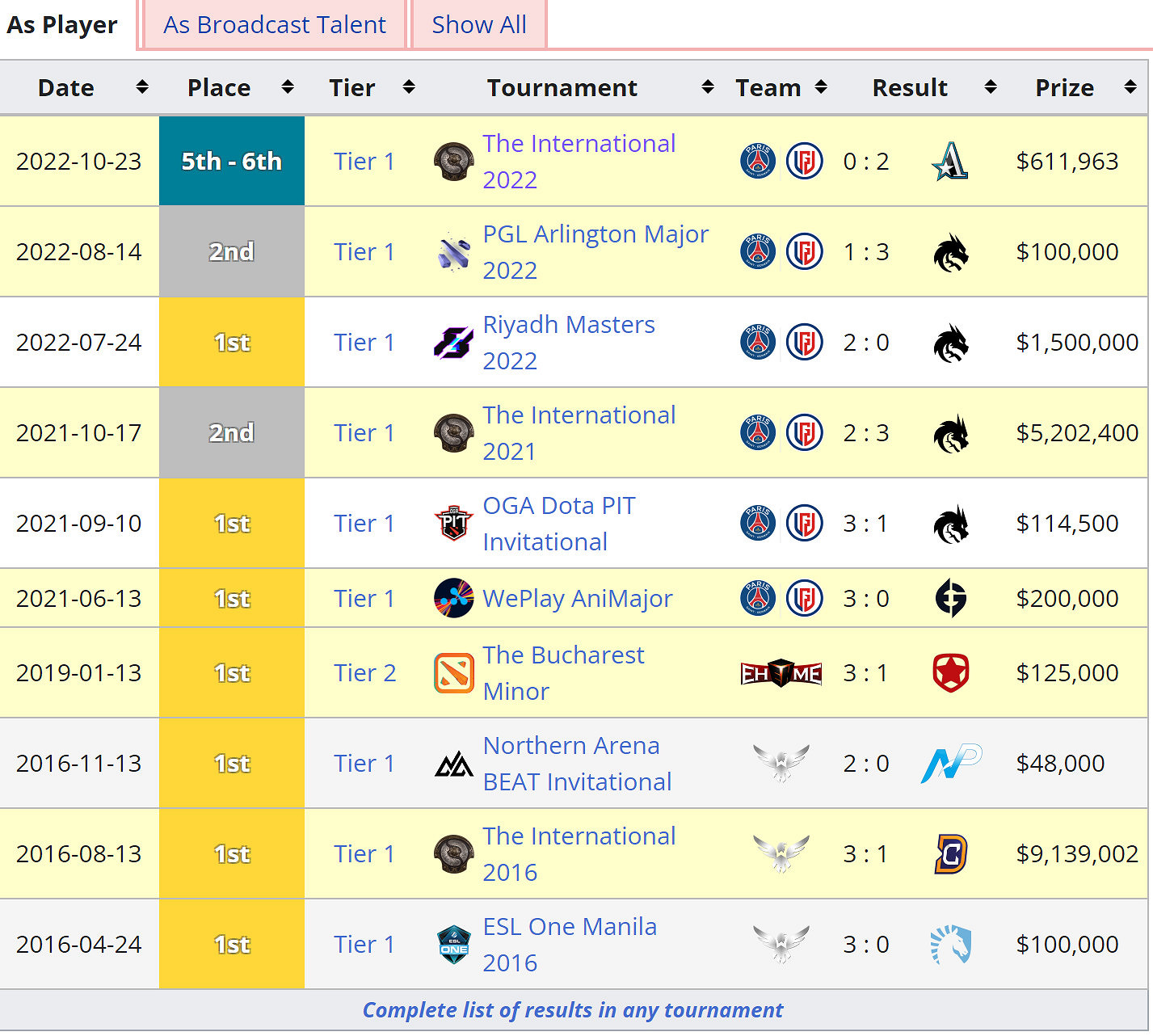1153x1036 pixels.
Task: Open Tier 2 link in Bucharest Minor row
Action: click(364, 673)
